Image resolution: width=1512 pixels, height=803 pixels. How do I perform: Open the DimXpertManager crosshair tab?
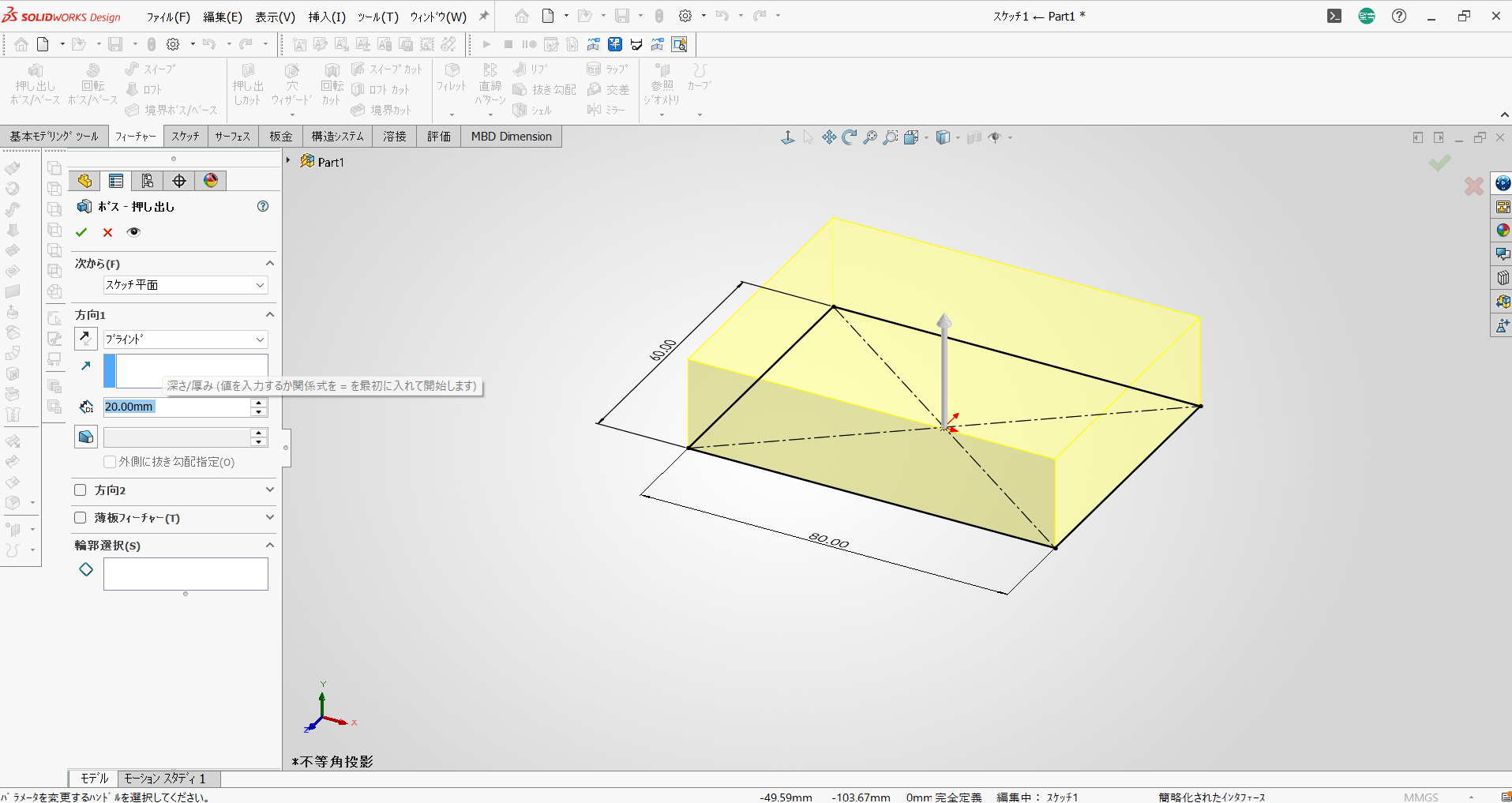coord(179,181)
